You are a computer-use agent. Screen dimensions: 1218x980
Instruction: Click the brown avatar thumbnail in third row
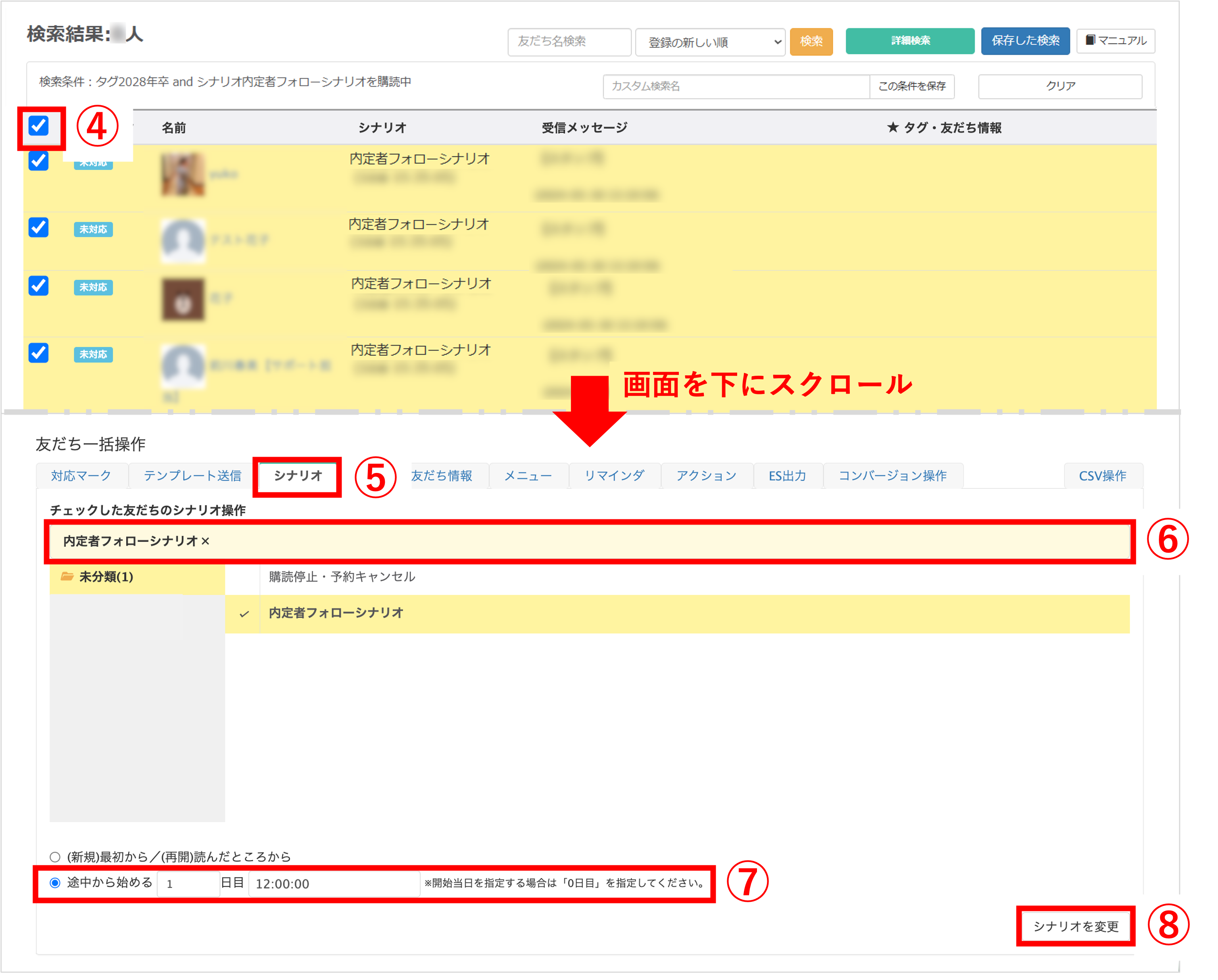tap(183, 300)
